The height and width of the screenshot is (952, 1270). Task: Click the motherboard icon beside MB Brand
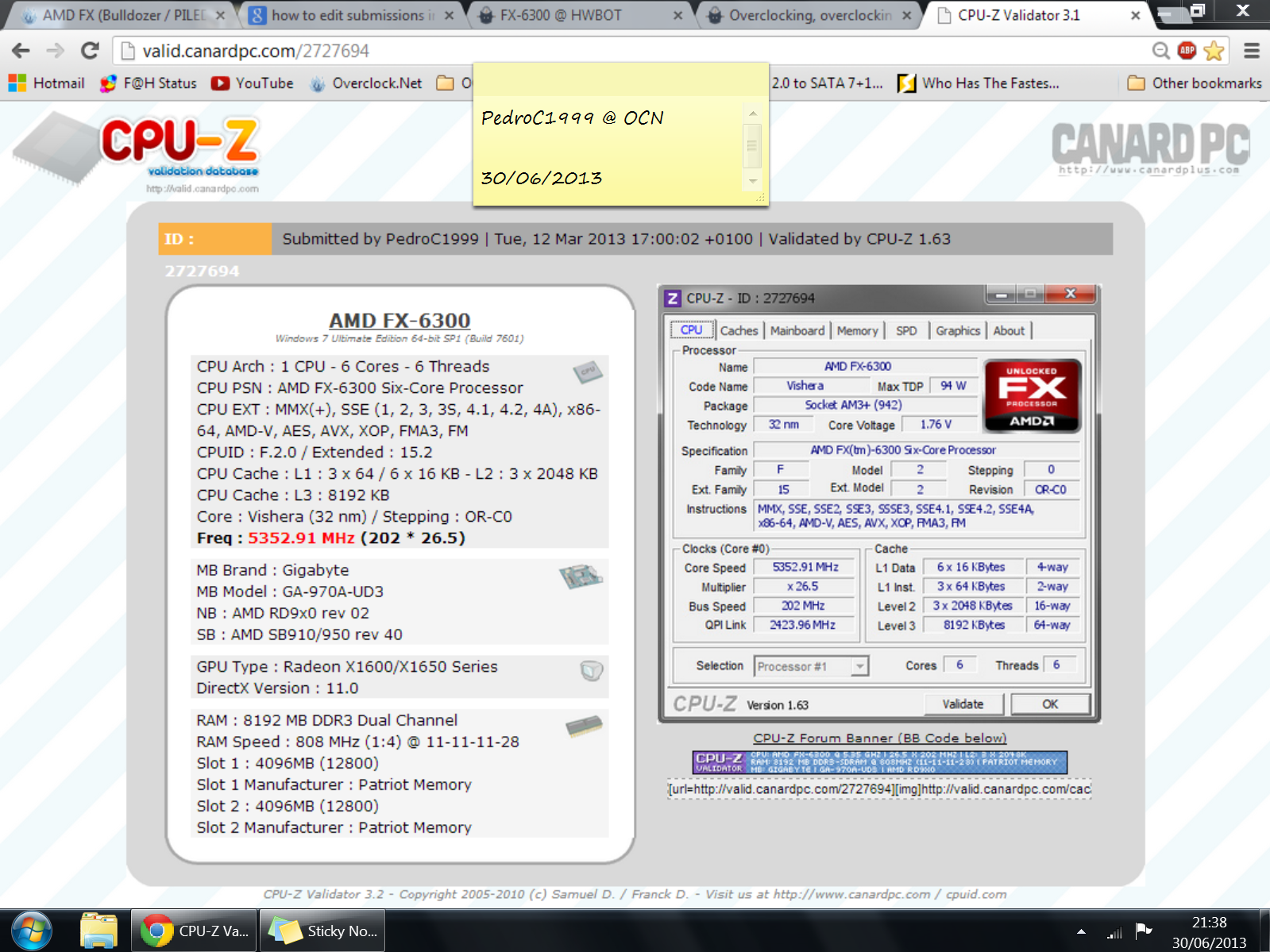[581, 576]
